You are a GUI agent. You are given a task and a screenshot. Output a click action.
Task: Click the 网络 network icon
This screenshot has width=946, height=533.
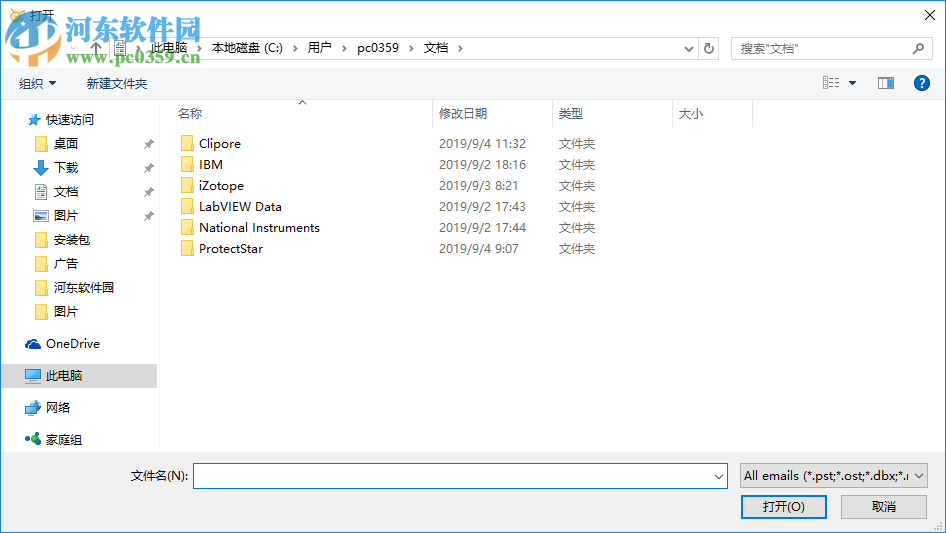click(x=33, y=408)
